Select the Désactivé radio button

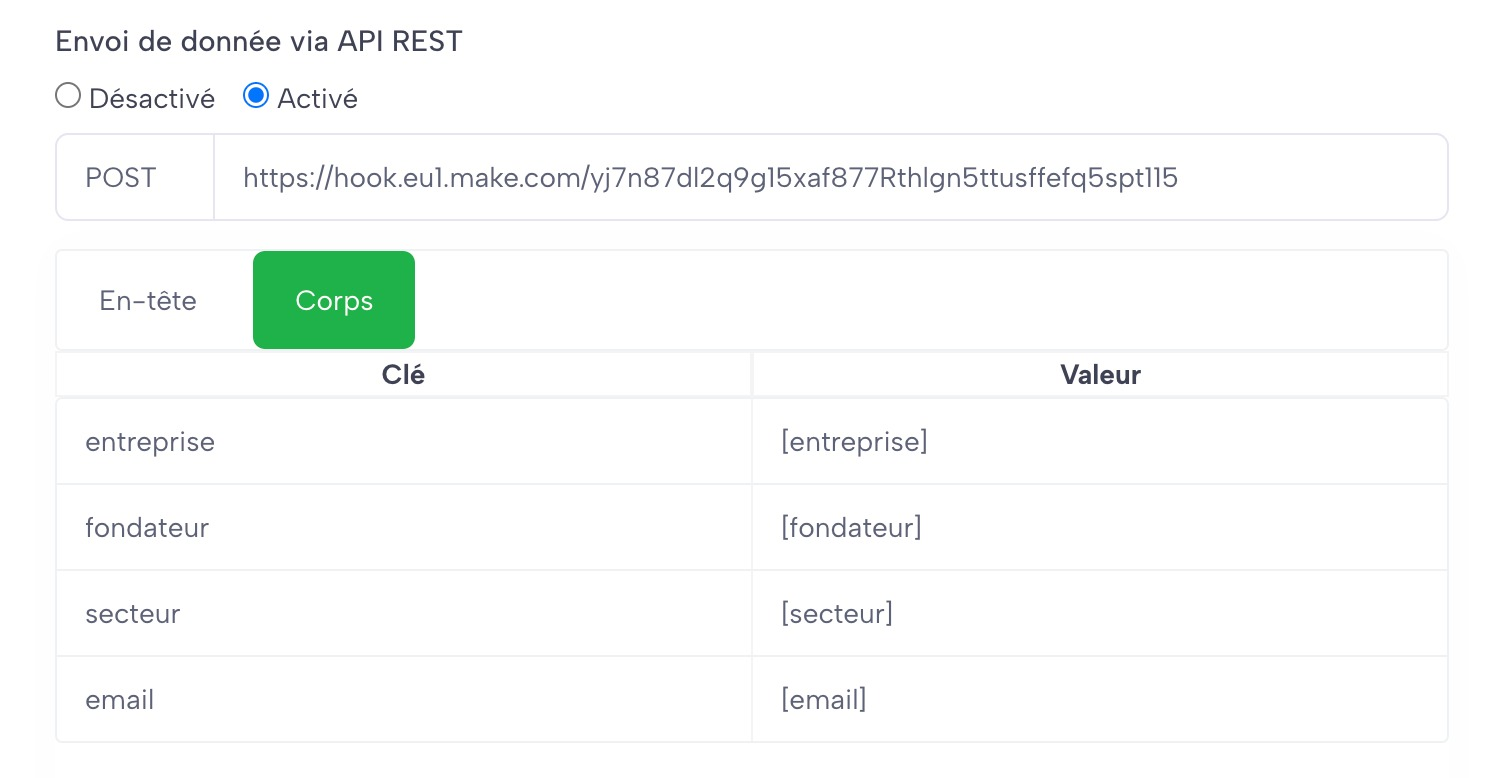[68, 97]
